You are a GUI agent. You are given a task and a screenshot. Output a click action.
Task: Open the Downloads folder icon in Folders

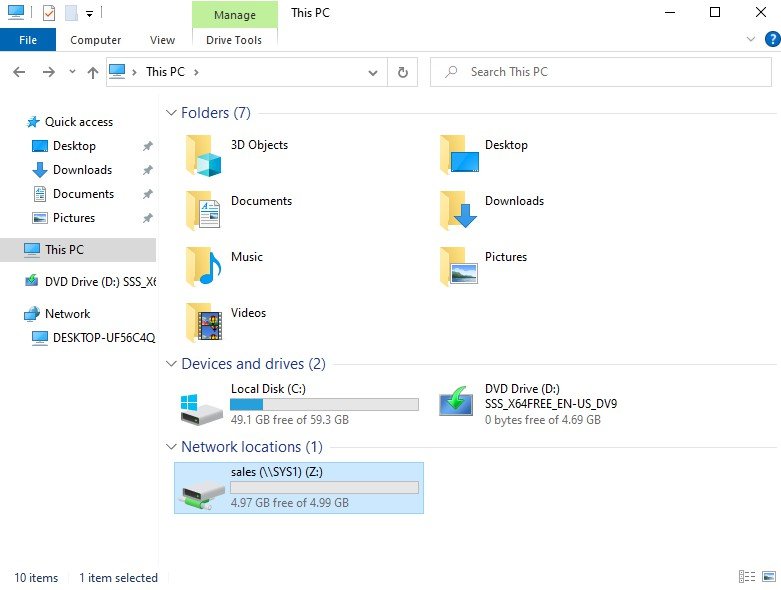point(459,210)
